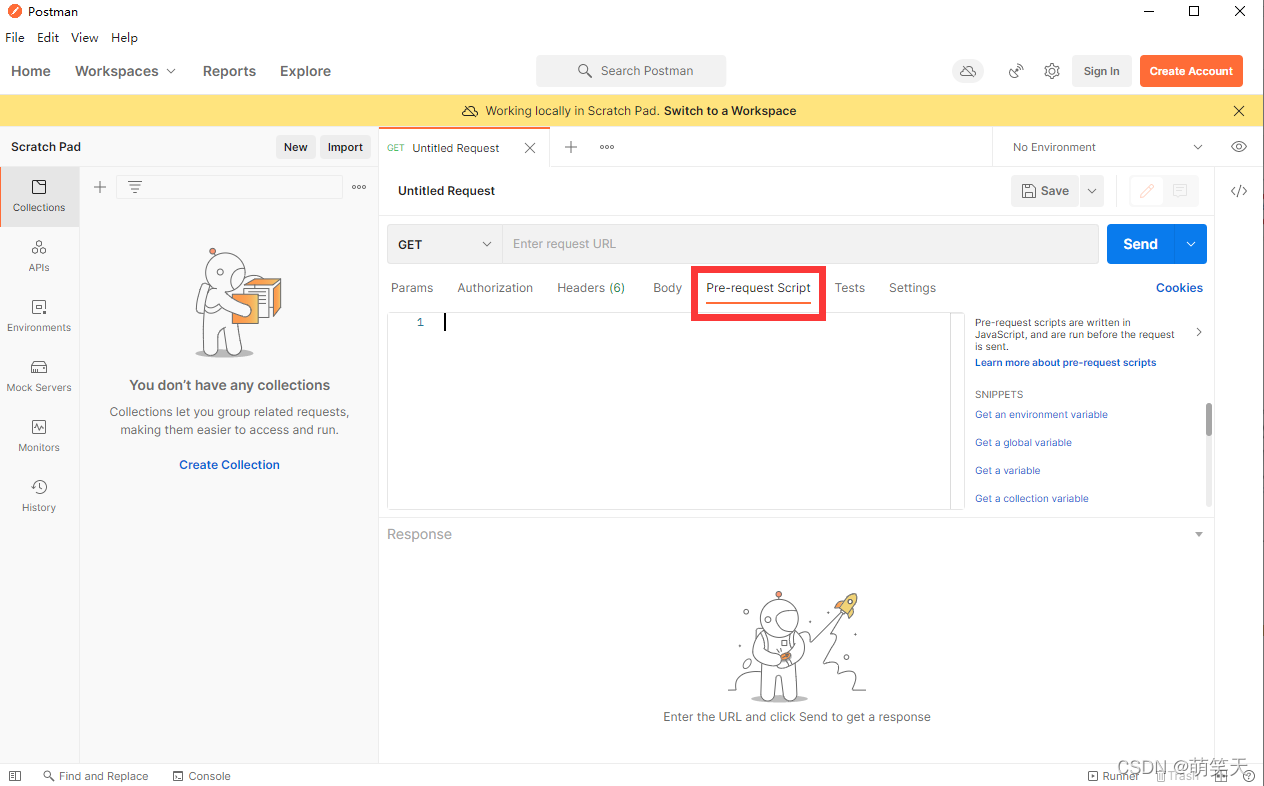Switch to the Params tab
This screenshot has height=786, width=1264.
[x=412, y=288]
